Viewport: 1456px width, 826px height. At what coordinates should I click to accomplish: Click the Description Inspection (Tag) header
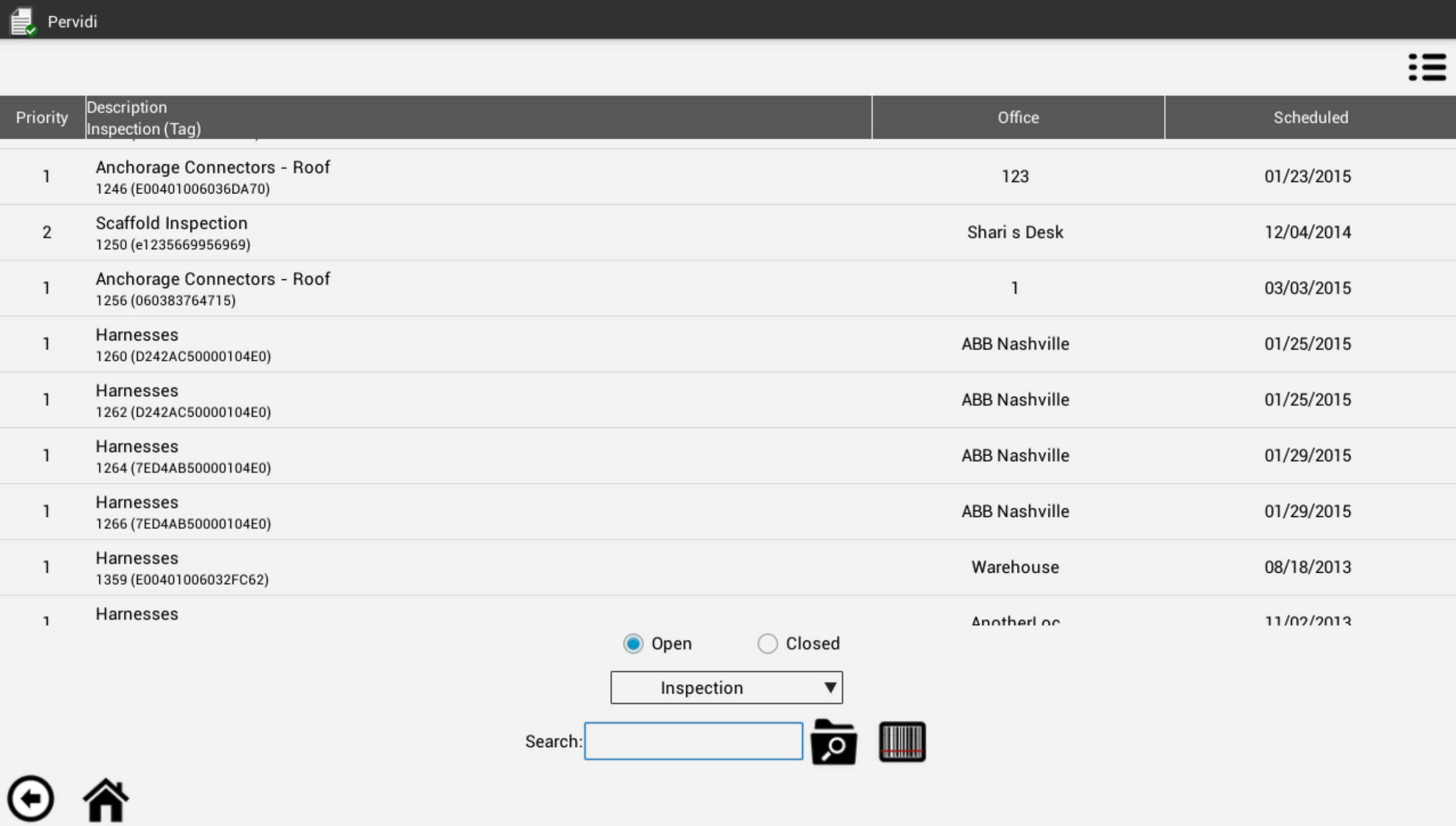(x=144, y=117)
